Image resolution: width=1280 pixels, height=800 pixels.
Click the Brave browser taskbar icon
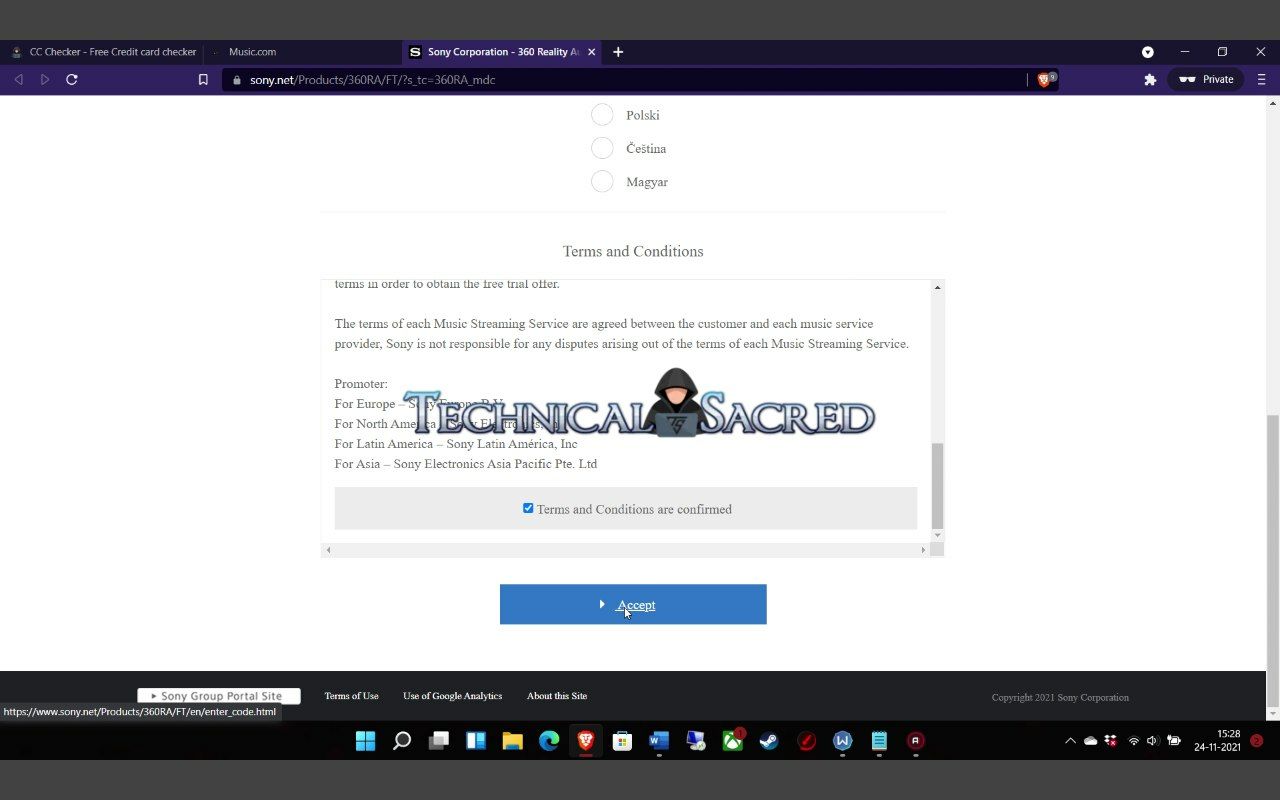(x=586, y=741)
